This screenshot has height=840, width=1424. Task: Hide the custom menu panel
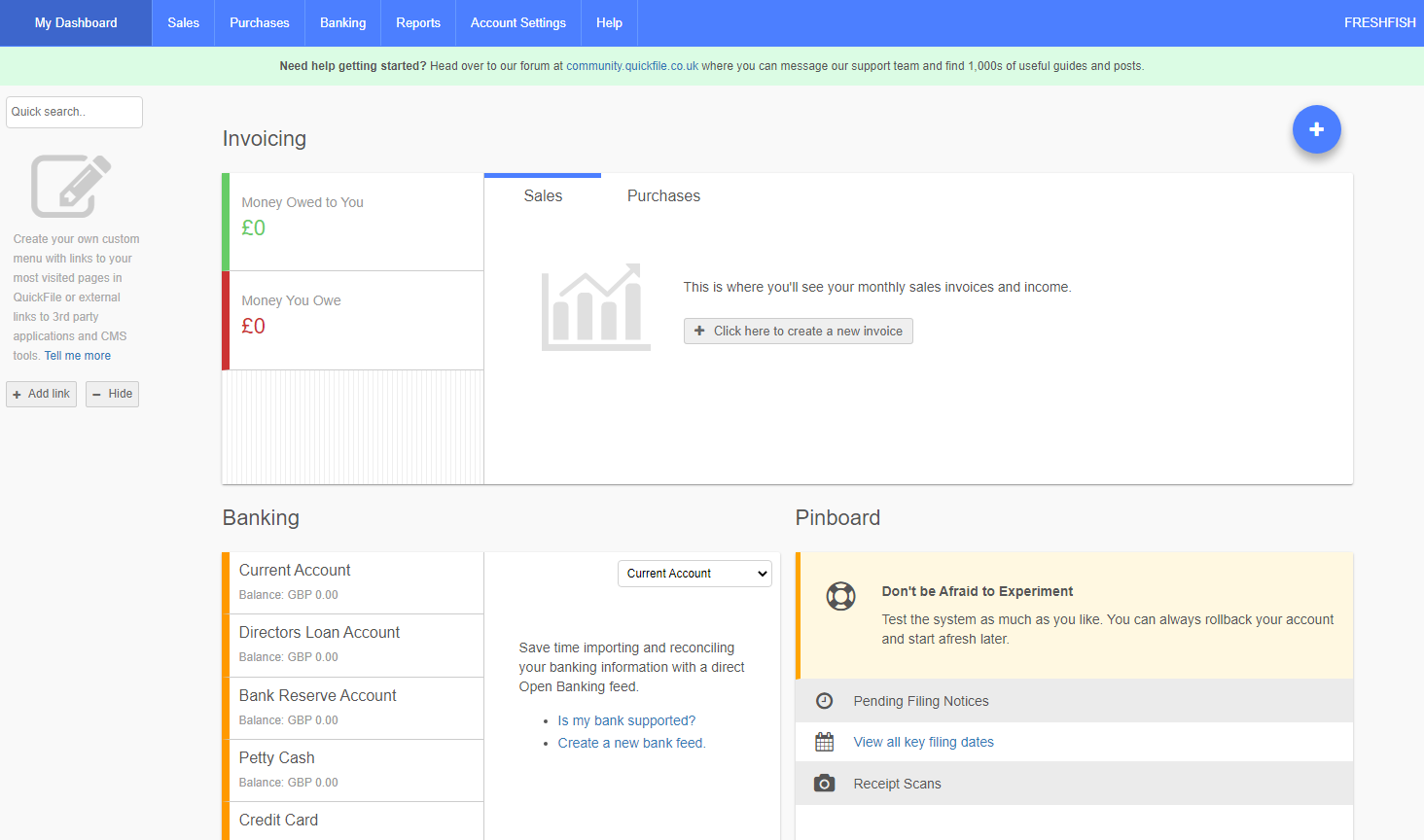tap(112, 394)
